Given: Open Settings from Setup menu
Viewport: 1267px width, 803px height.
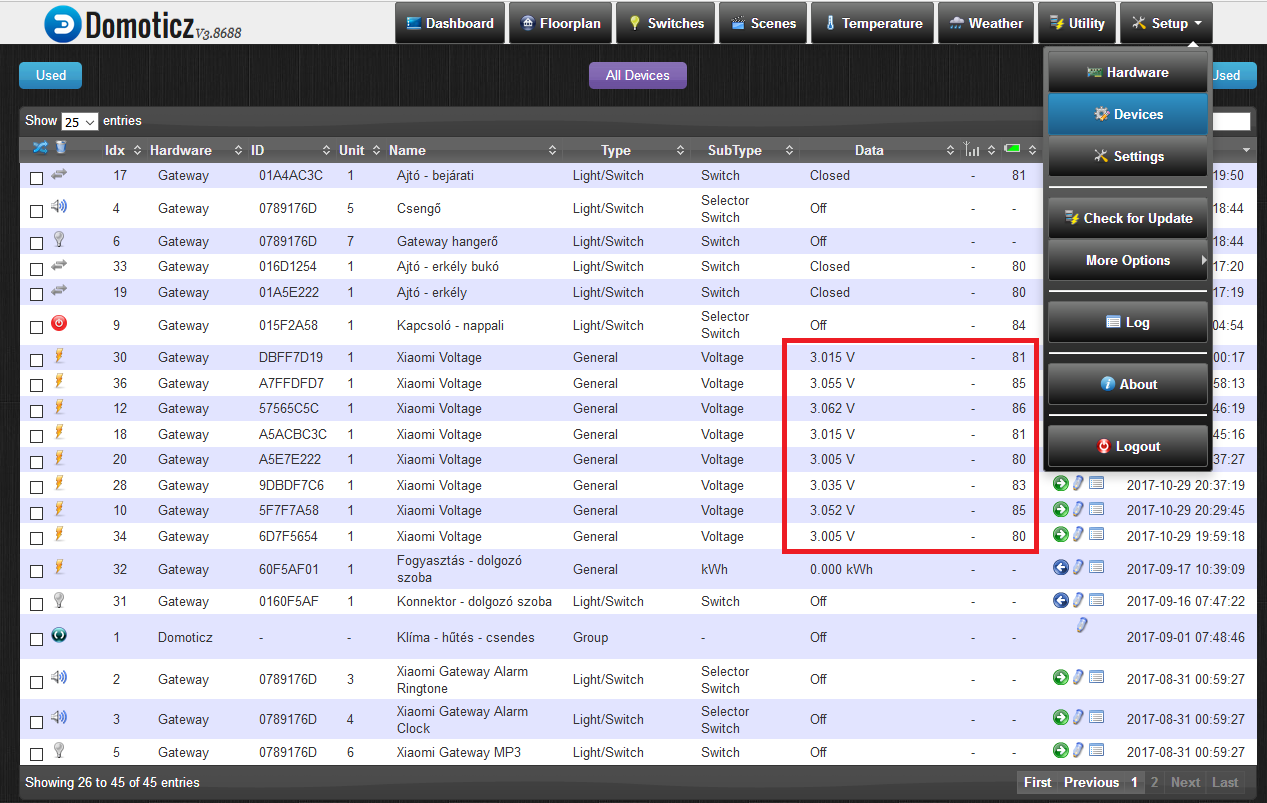Looking at the screenshot, I should pos(1128,156).
